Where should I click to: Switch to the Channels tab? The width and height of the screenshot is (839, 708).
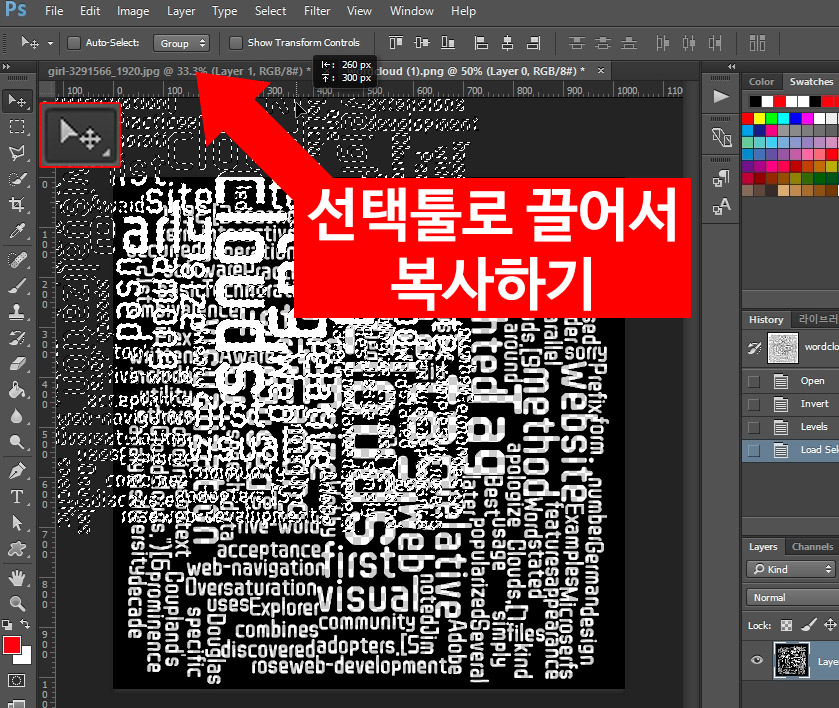pos(812,546)
